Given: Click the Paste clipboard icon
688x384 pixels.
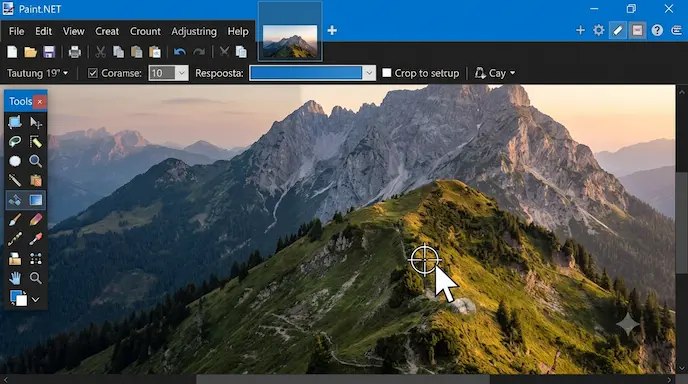Looking at the screenshot, I should 136,52.
